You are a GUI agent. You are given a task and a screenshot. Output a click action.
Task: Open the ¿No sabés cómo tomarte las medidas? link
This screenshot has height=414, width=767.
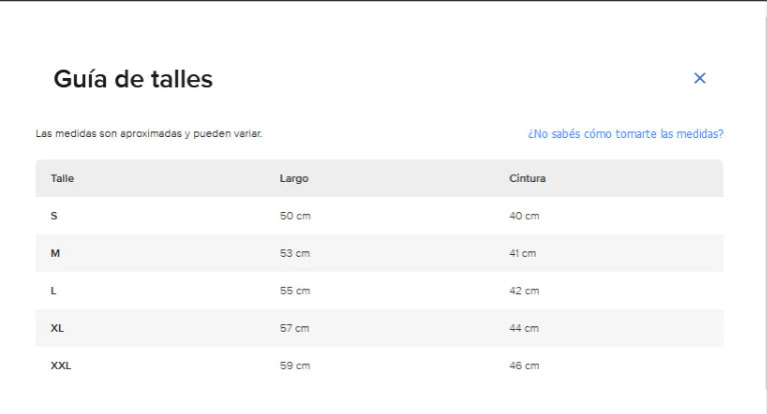625,134
